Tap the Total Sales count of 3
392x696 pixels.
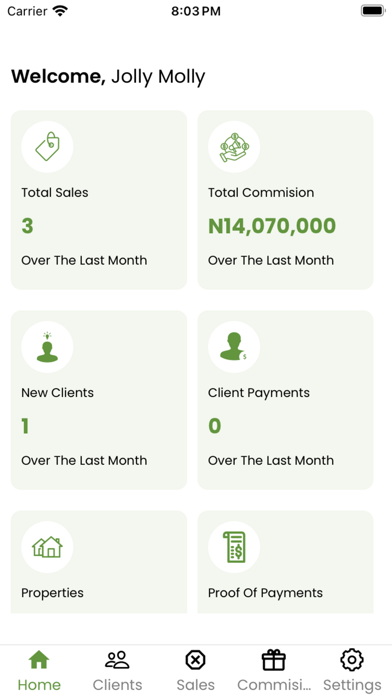tap(27, 226)
